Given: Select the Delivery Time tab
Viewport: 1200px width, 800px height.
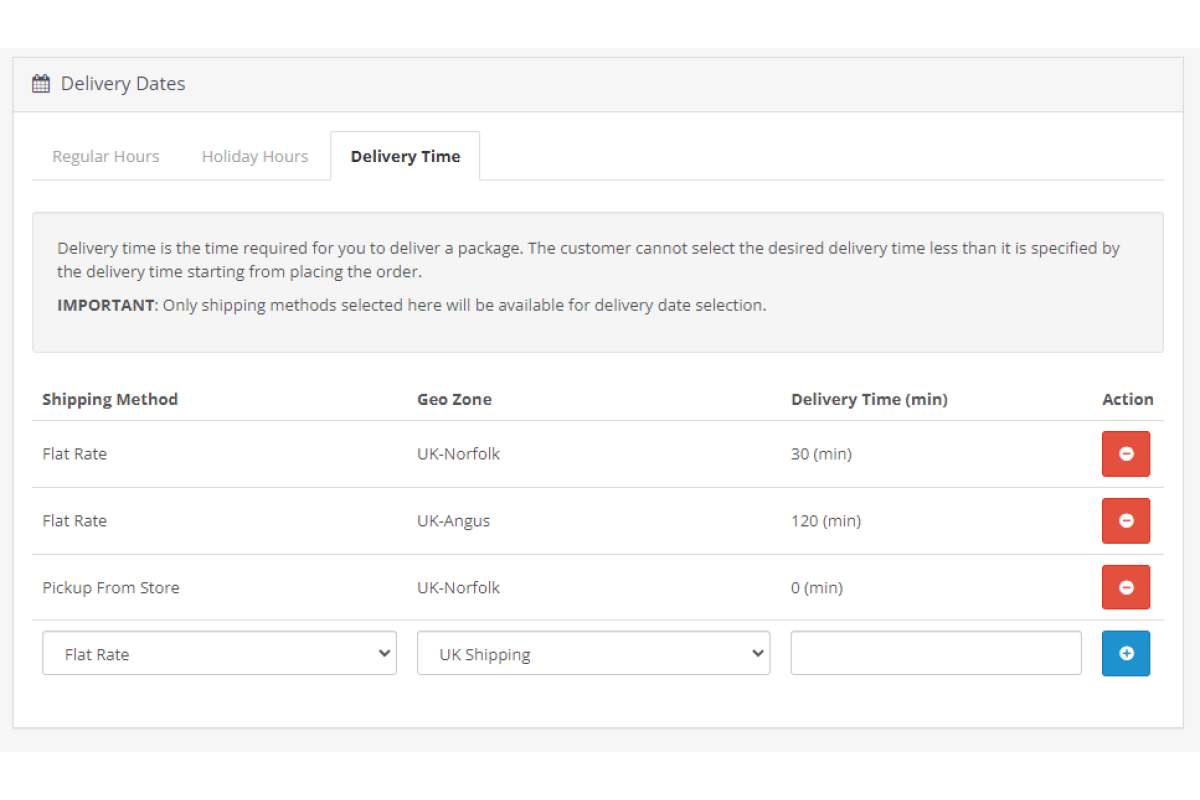Looking at the screenshot, I should [405, 156].
